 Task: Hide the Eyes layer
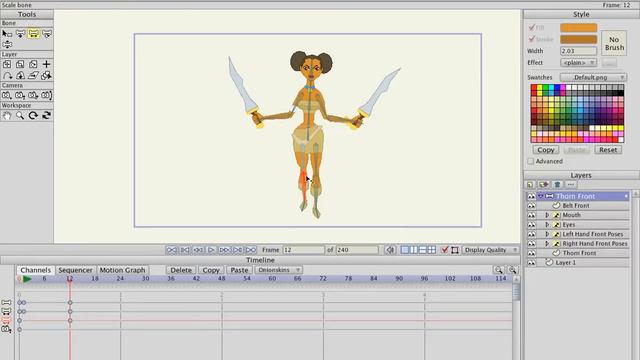[x=531, y=224]
